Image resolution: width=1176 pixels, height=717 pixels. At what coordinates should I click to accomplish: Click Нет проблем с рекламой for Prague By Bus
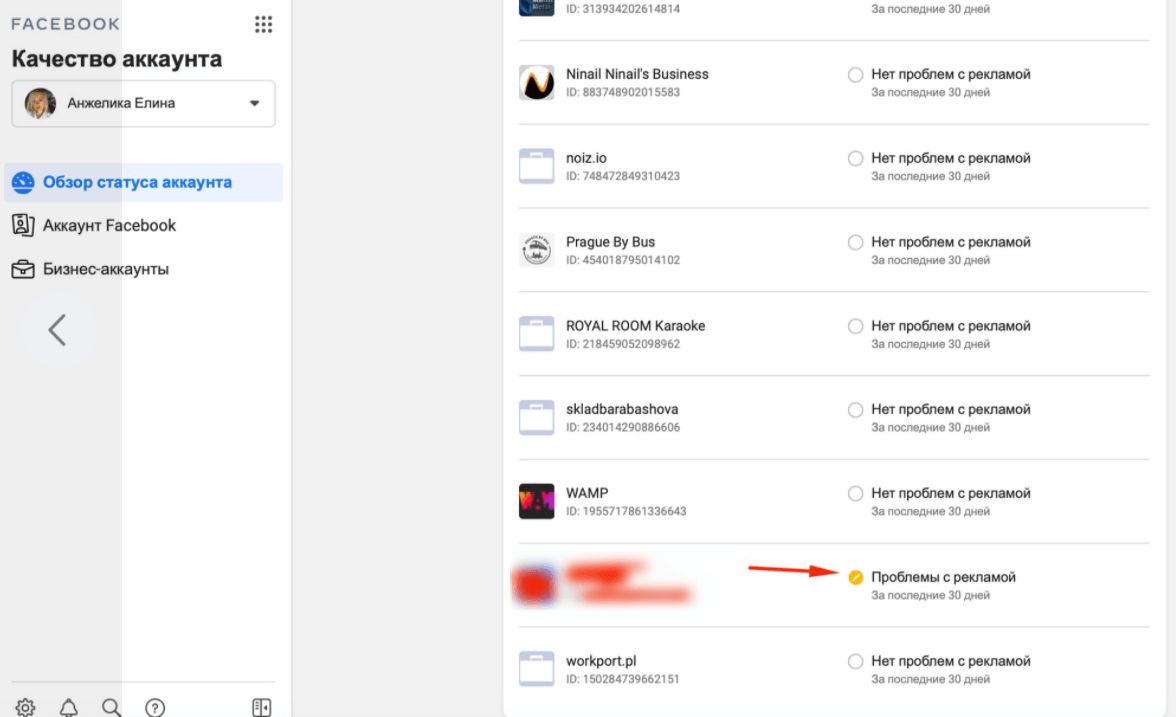pos(950,242)
